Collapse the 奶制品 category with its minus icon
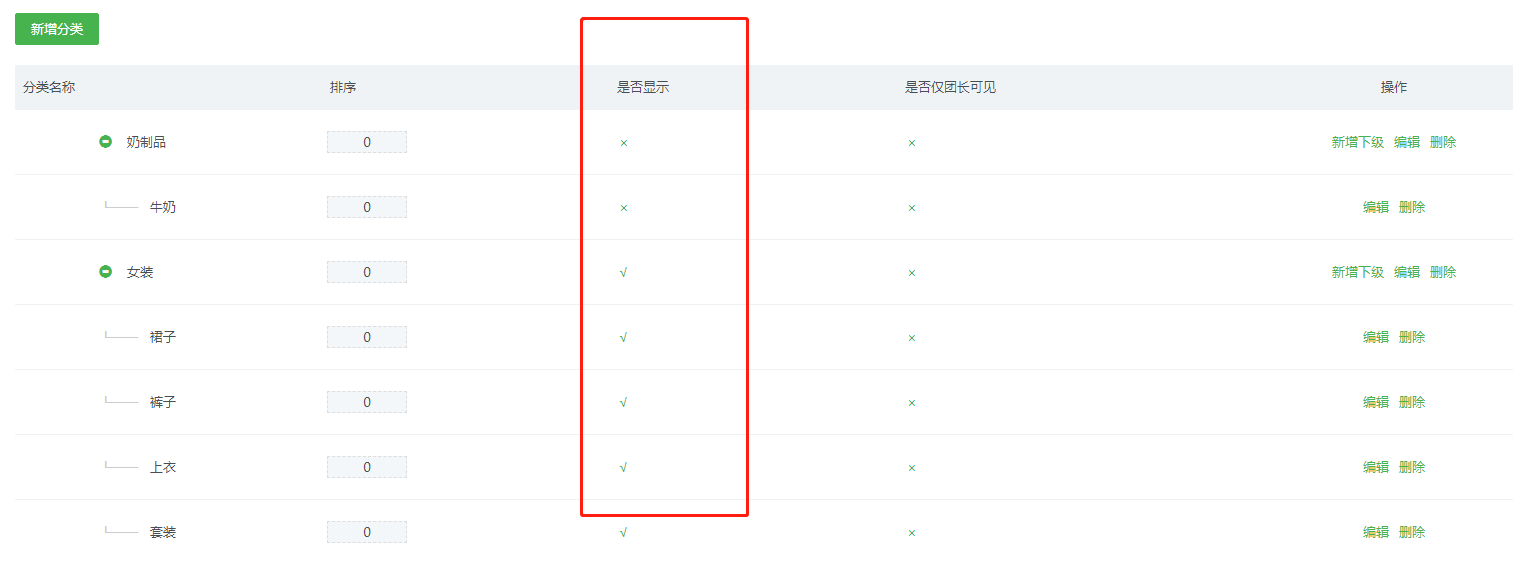This screenshot has width=1513, height=563. [x=105, y=142]
